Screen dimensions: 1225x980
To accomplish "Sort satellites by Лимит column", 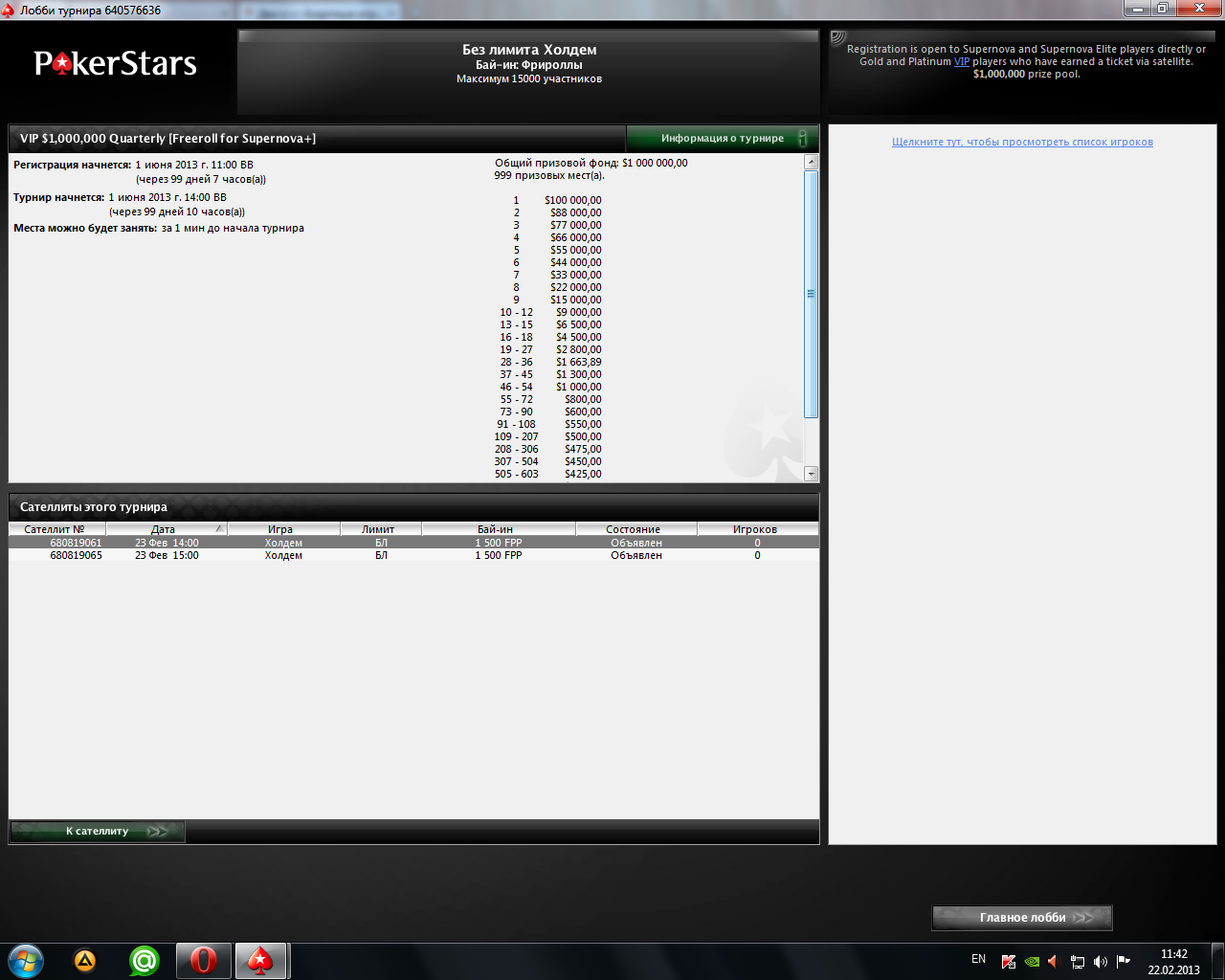I will pos(381,529).
